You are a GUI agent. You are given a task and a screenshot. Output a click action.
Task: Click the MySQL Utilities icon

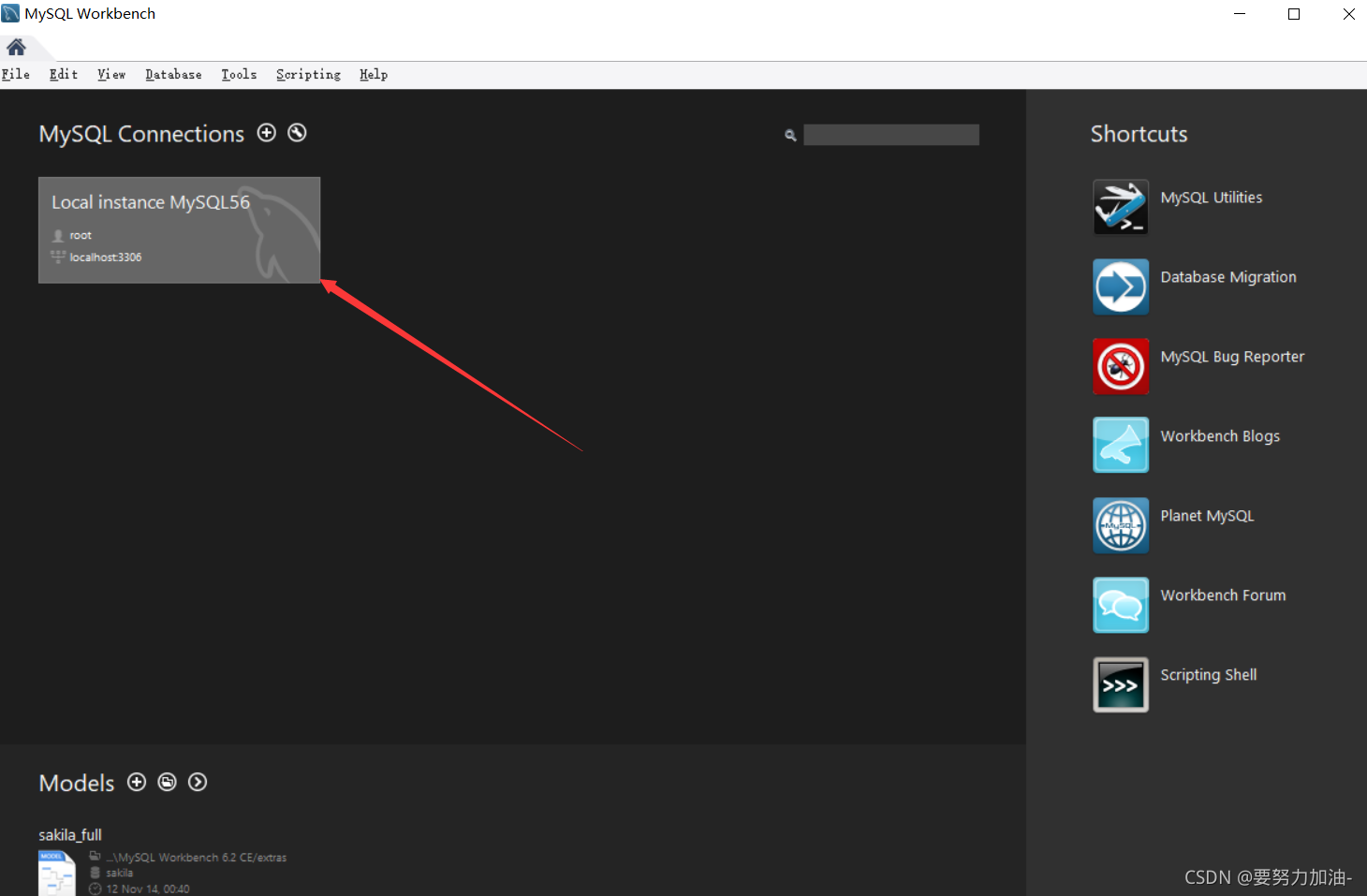(x=1121, y=207)
